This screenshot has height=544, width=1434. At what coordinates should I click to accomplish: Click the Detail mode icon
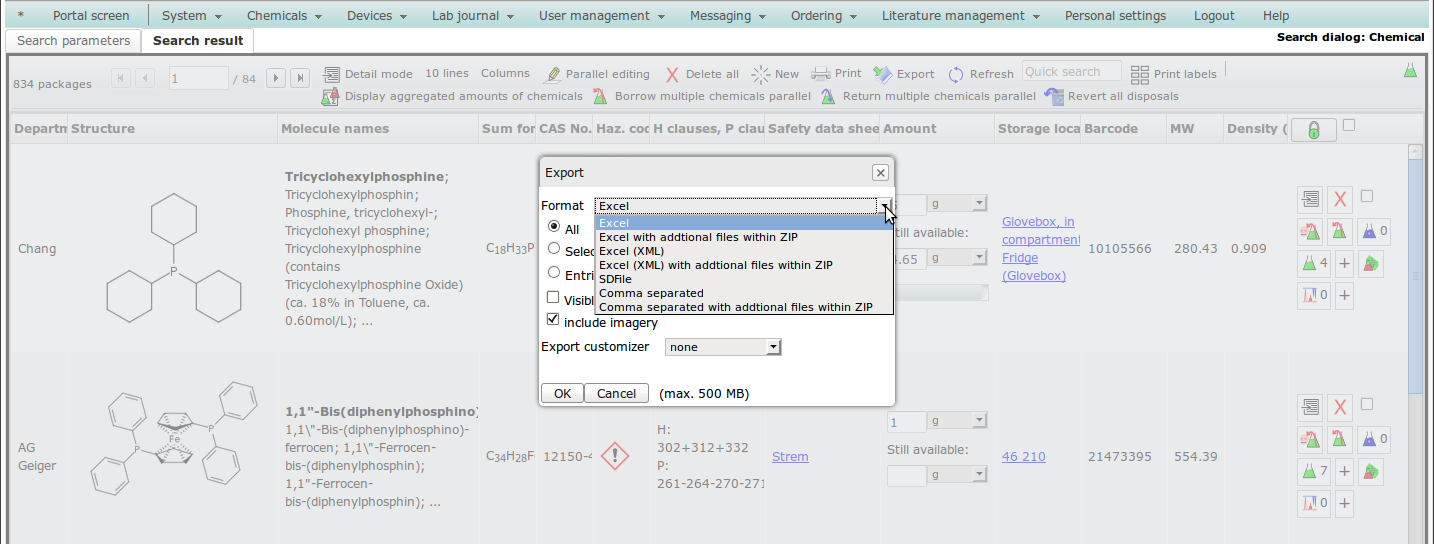click(331, 74)
